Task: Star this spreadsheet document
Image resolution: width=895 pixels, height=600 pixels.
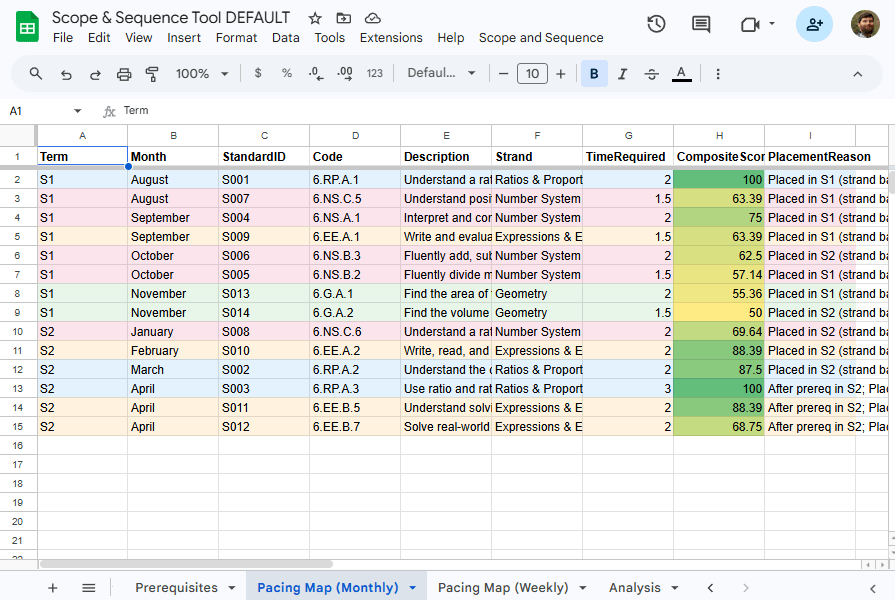Action: 315,18
